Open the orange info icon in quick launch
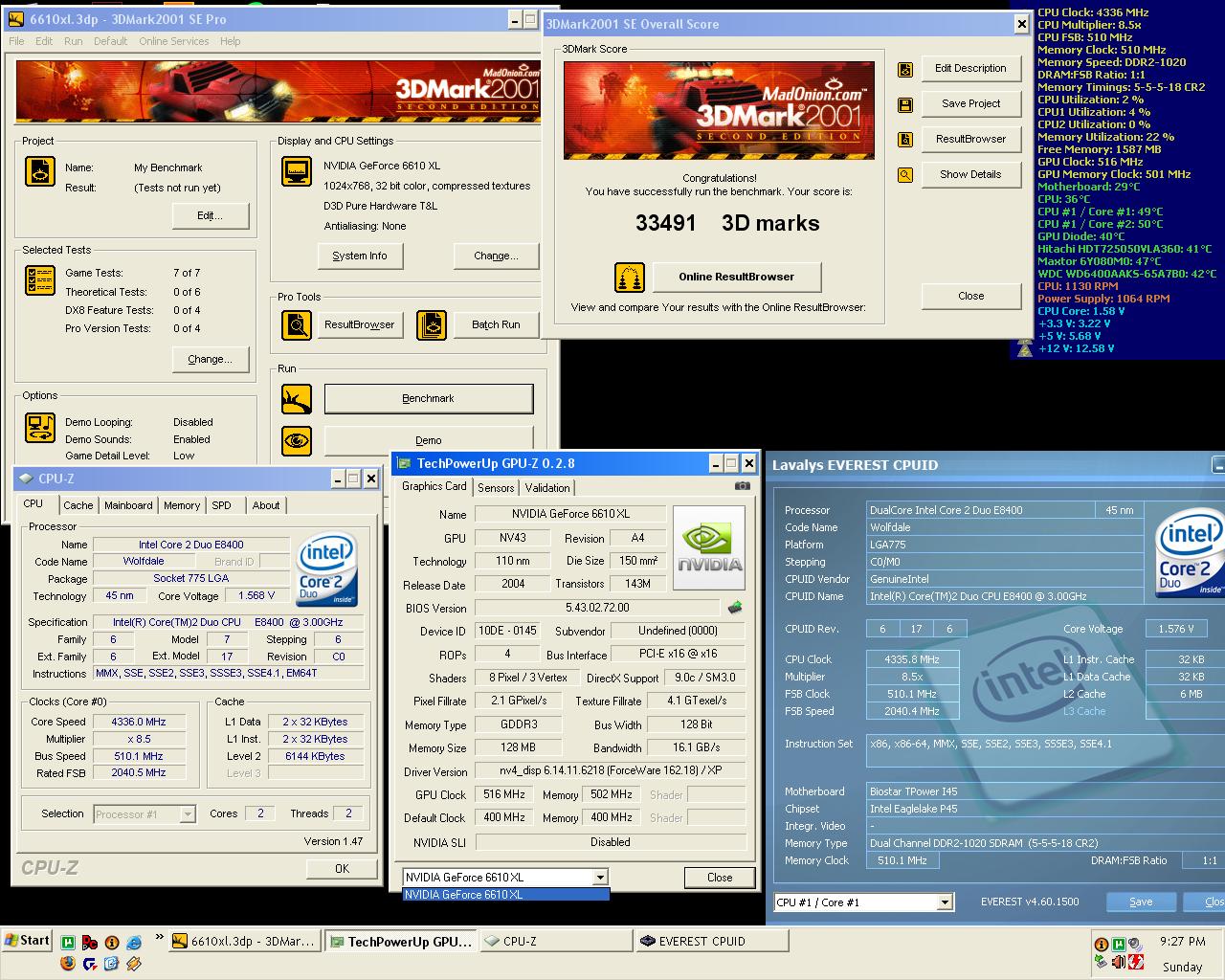The width and height of the screenshot is (1225, 980). coord(112,943)
